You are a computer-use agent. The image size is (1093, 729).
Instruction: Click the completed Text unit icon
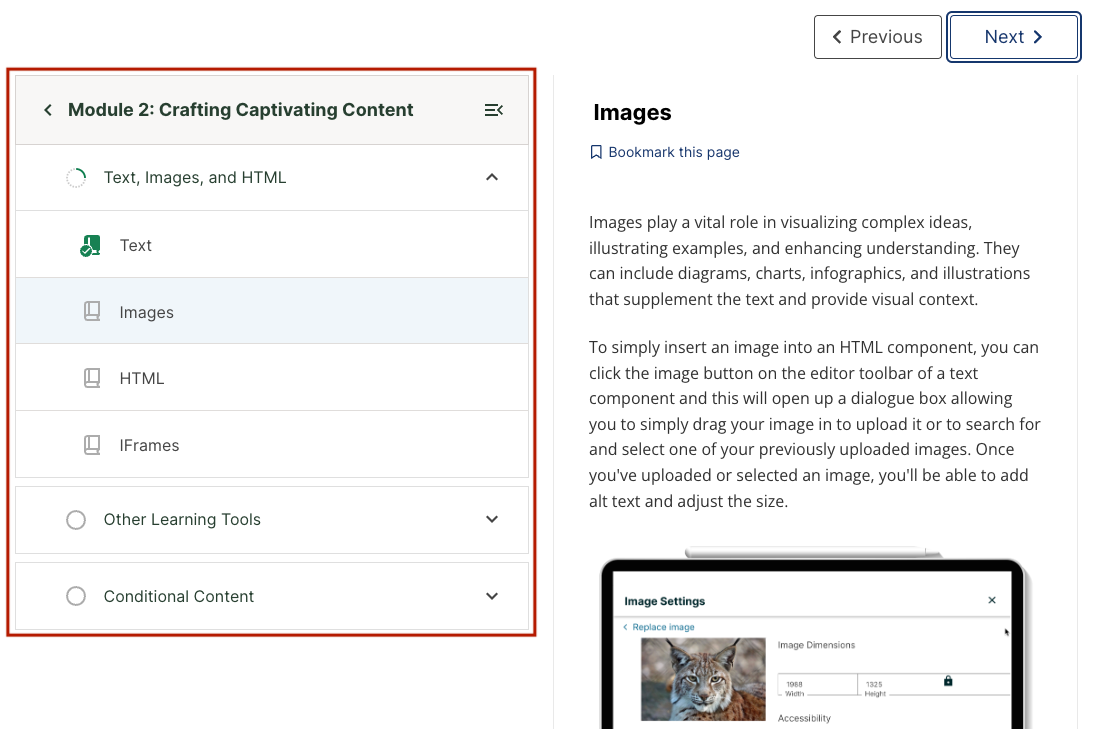tap(90, 246)
